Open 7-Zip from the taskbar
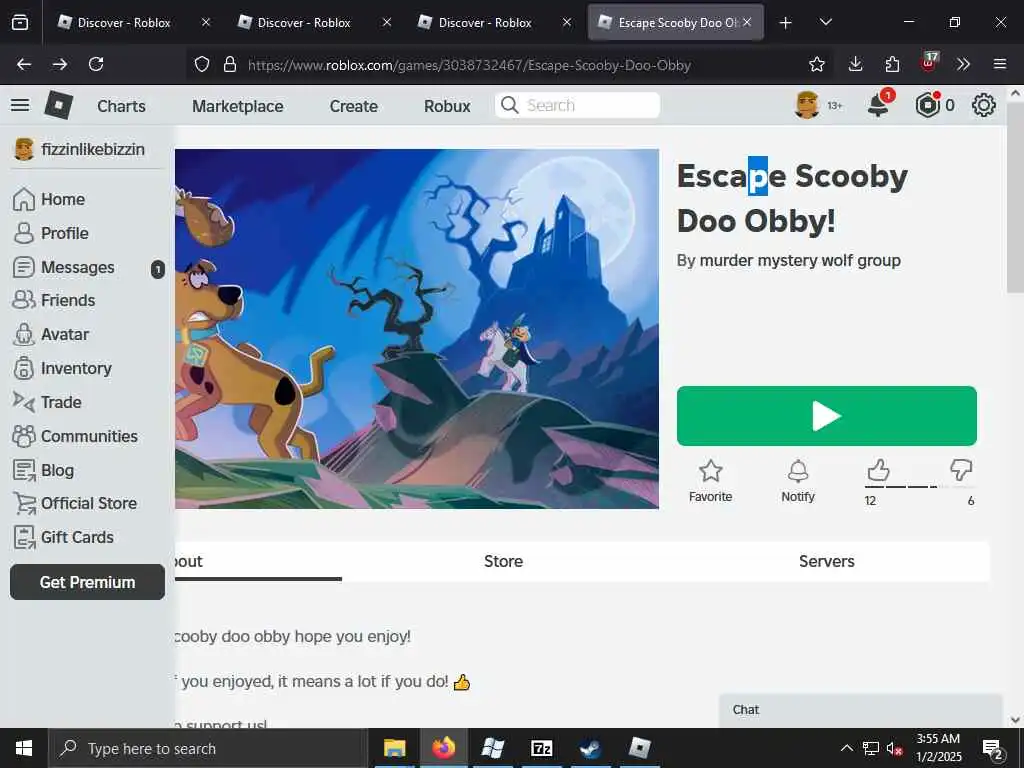Screen dimensions: 1024x768 [x=541, y=748]
